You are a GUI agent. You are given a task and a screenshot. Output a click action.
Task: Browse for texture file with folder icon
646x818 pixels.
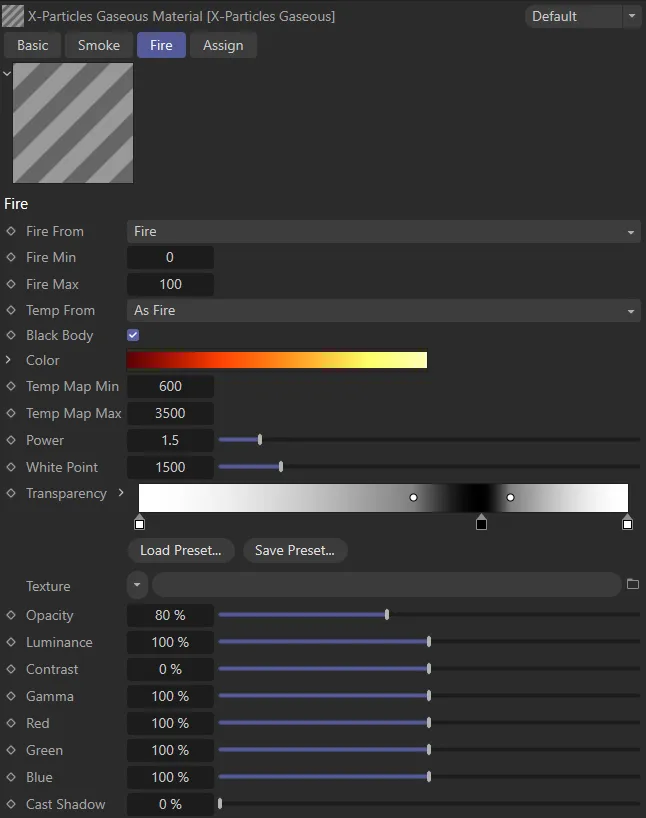click(632, 584)
